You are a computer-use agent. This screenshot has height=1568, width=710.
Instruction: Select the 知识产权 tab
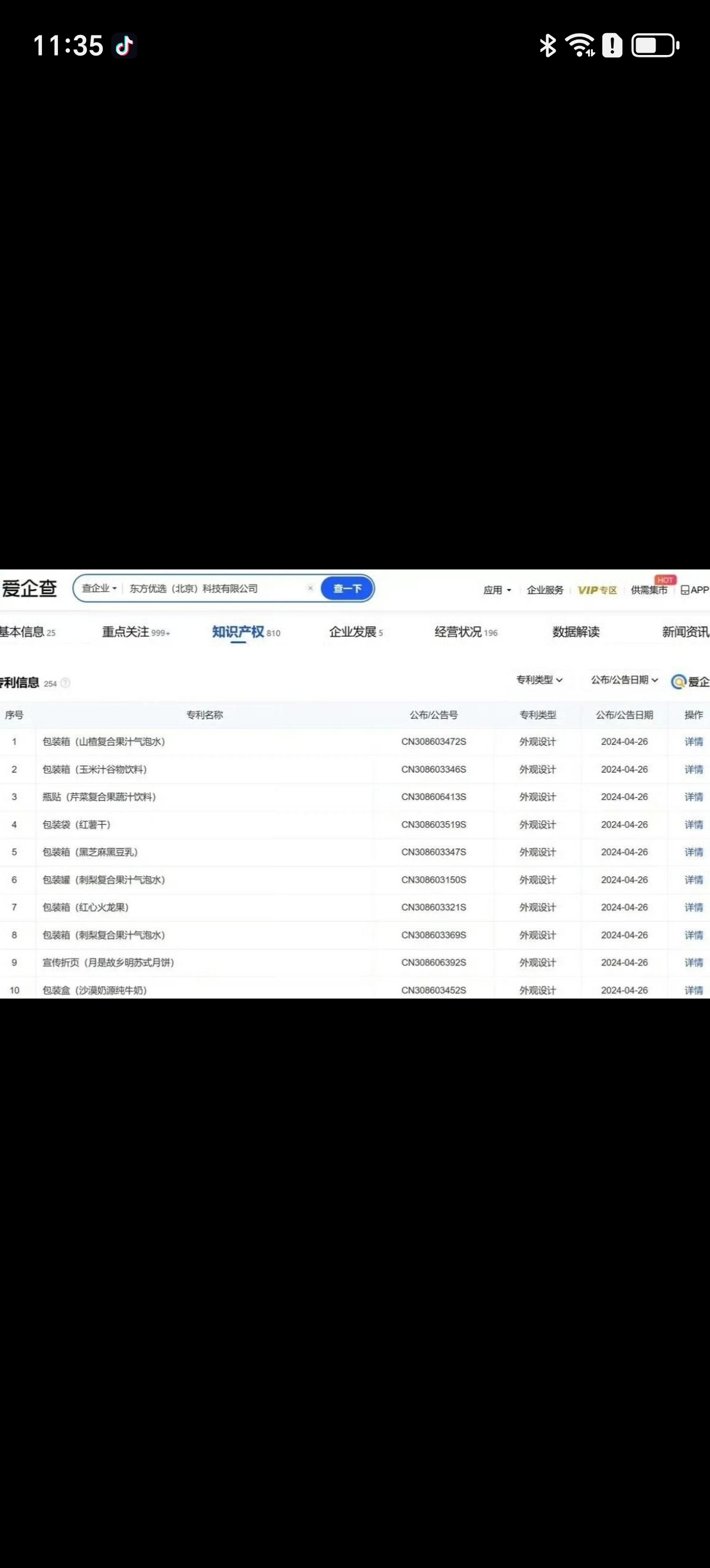point(246,632)
